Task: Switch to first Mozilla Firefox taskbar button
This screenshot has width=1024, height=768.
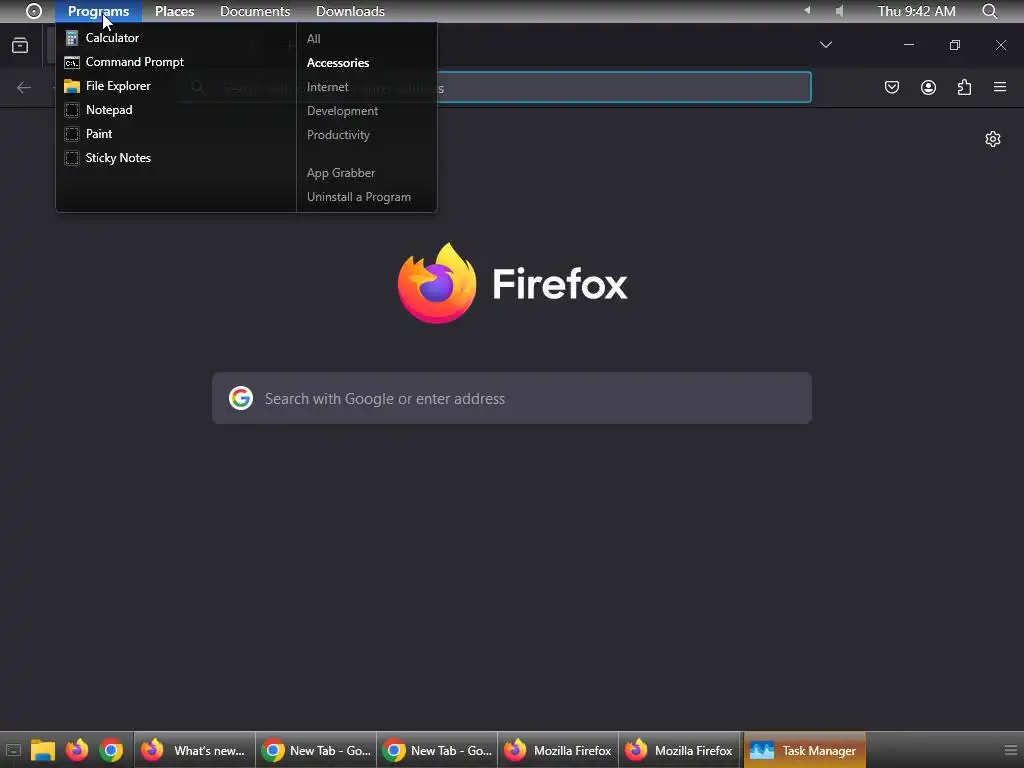Action: point(558,750)
